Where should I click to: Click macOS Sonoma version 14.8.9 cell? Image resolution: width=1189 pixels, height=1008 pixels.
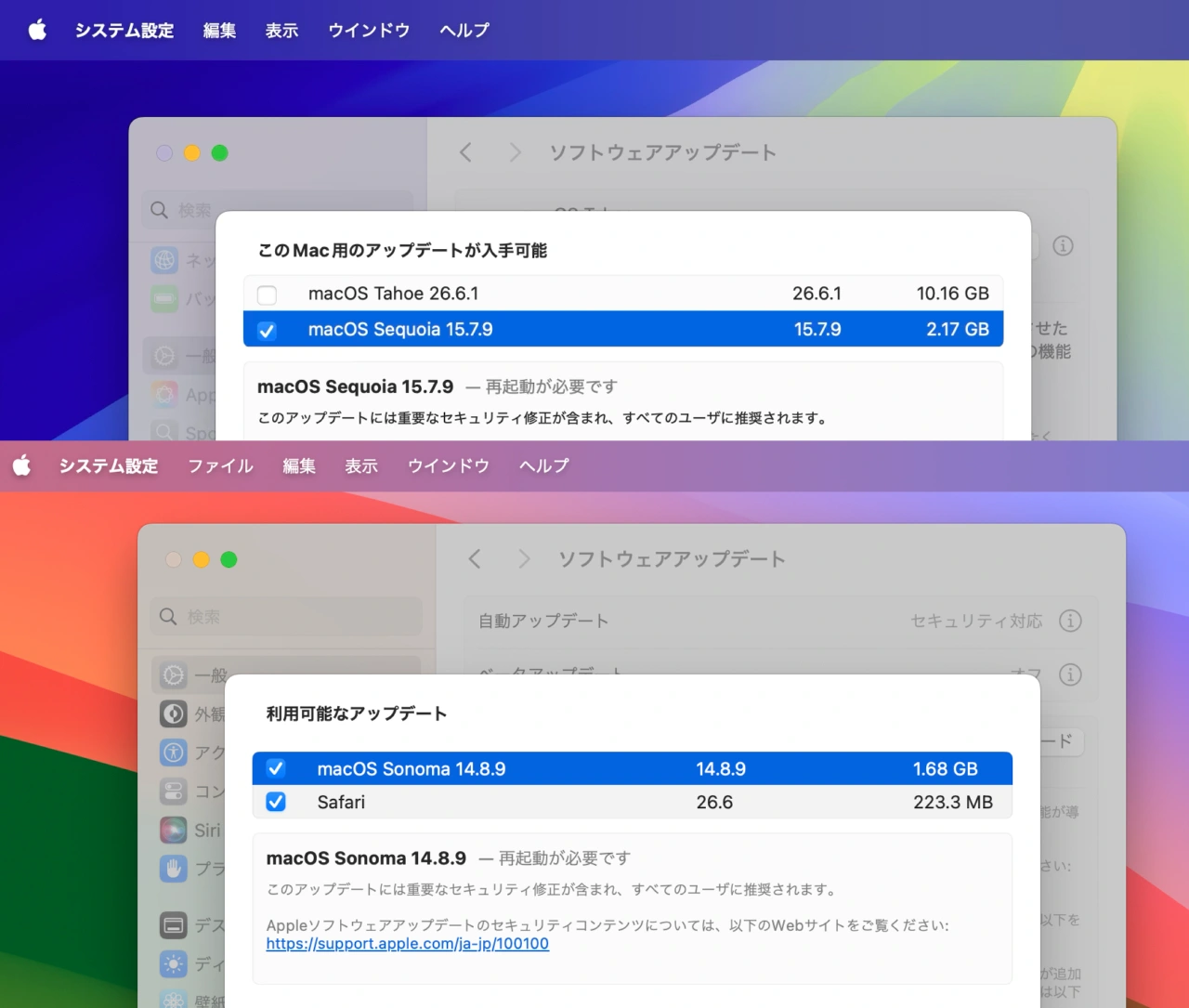point(721,769)
